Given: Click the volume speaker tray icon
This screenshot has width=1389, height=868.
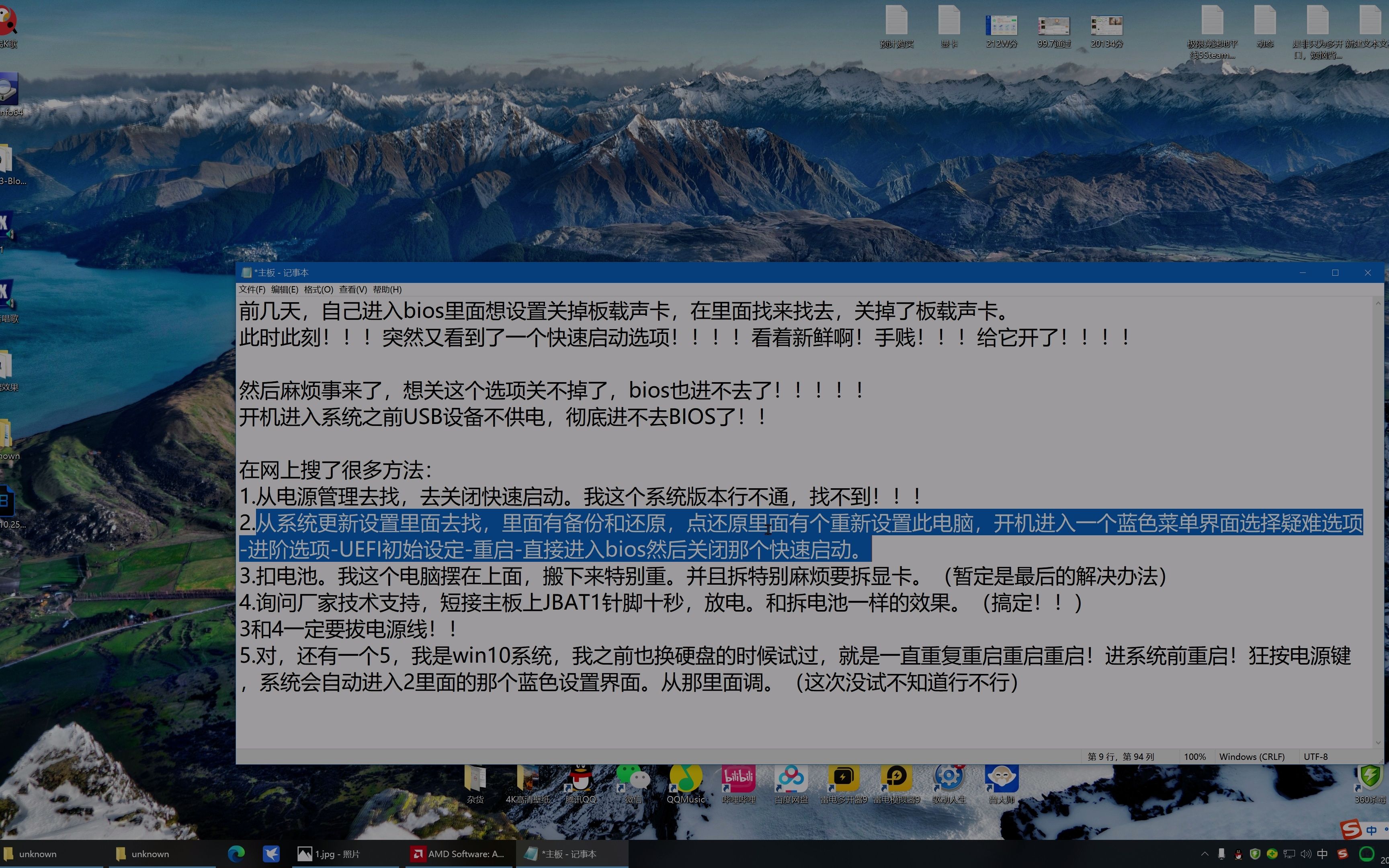Looking at the screenshot, I should [1306, 854].
